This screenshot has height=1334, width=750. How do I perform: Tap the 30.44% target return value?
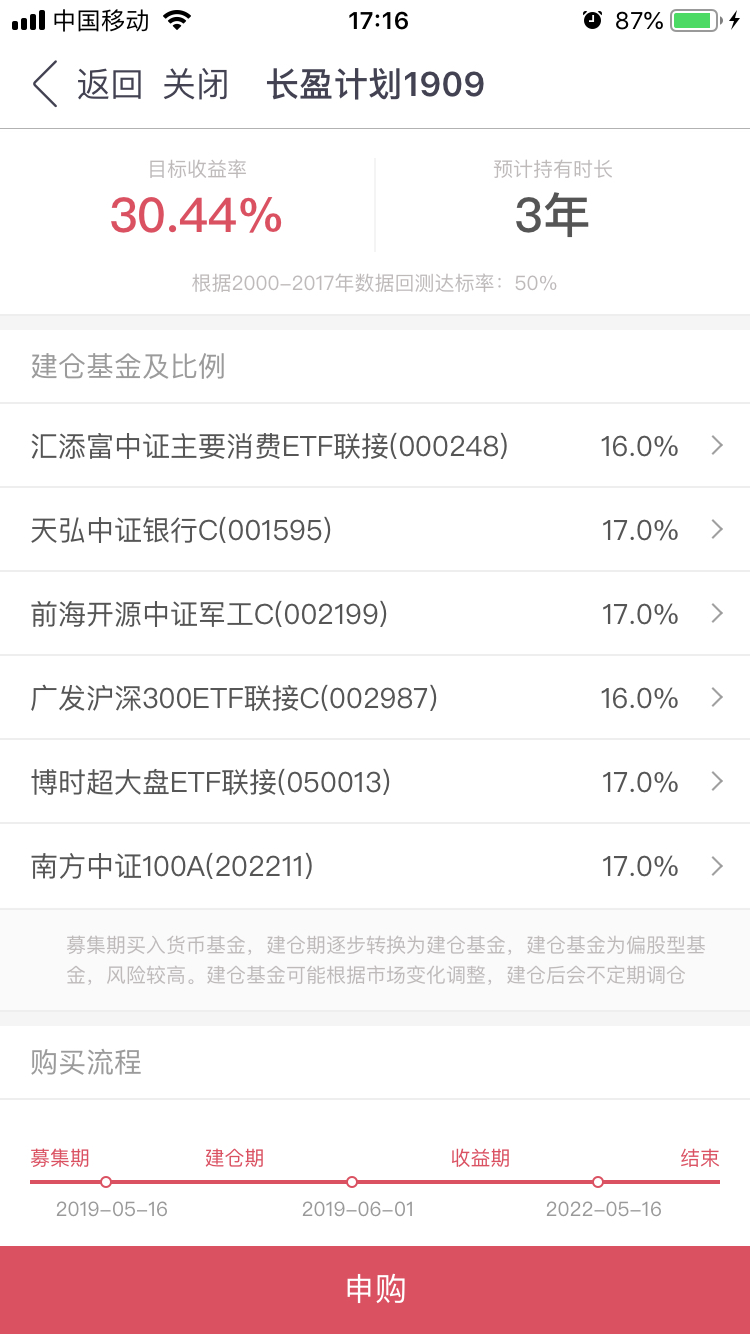tap(196, 216)
